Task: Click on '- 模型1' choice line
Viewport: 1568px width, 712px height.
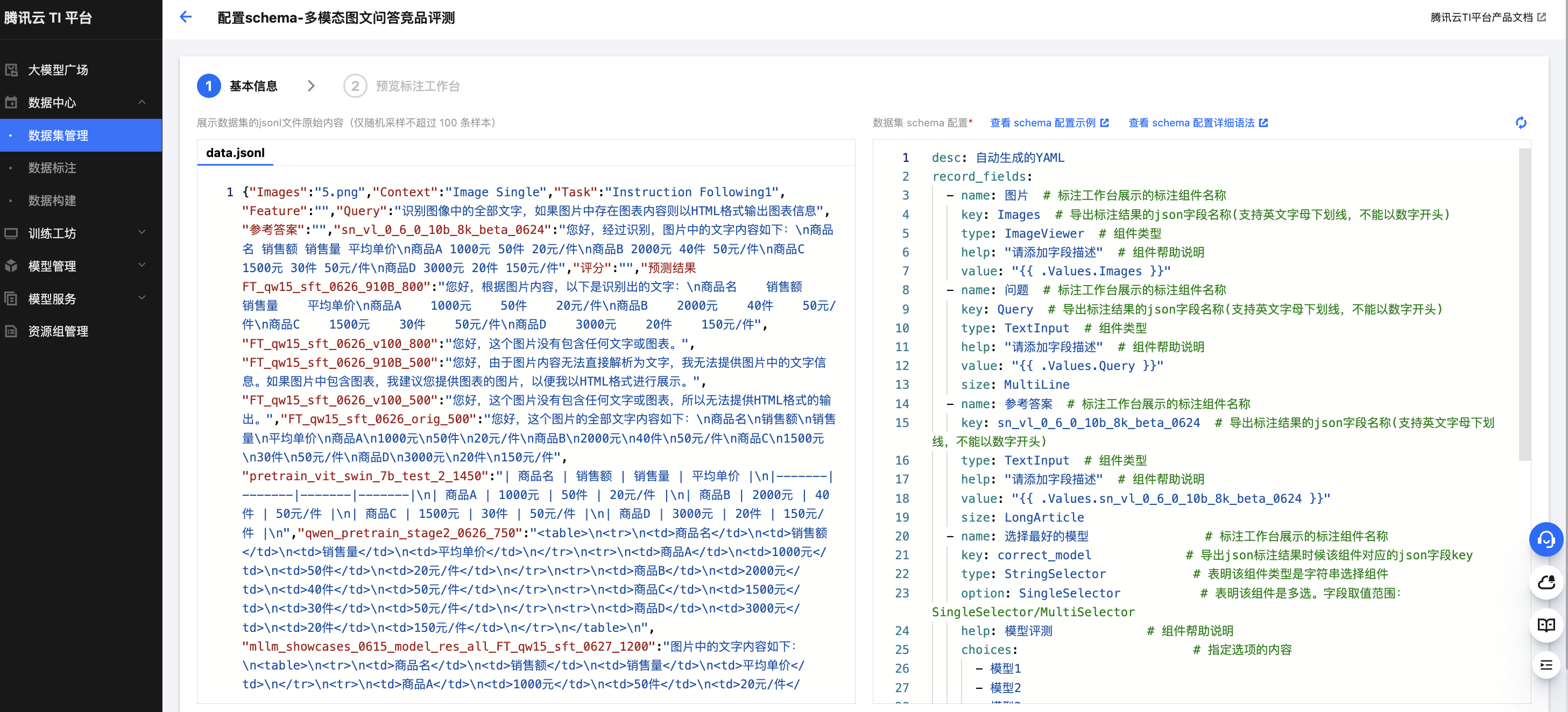Action: tap(998, 668)
